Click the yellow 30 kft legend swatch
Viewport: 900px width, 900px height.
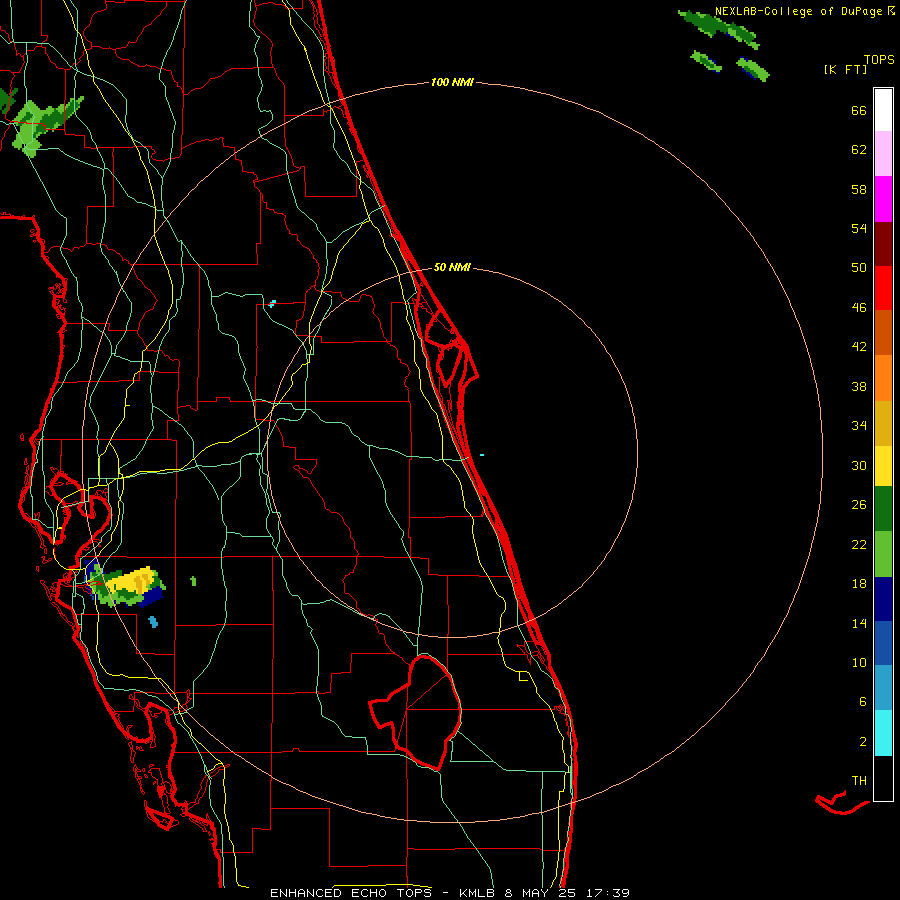click(883, 466)
